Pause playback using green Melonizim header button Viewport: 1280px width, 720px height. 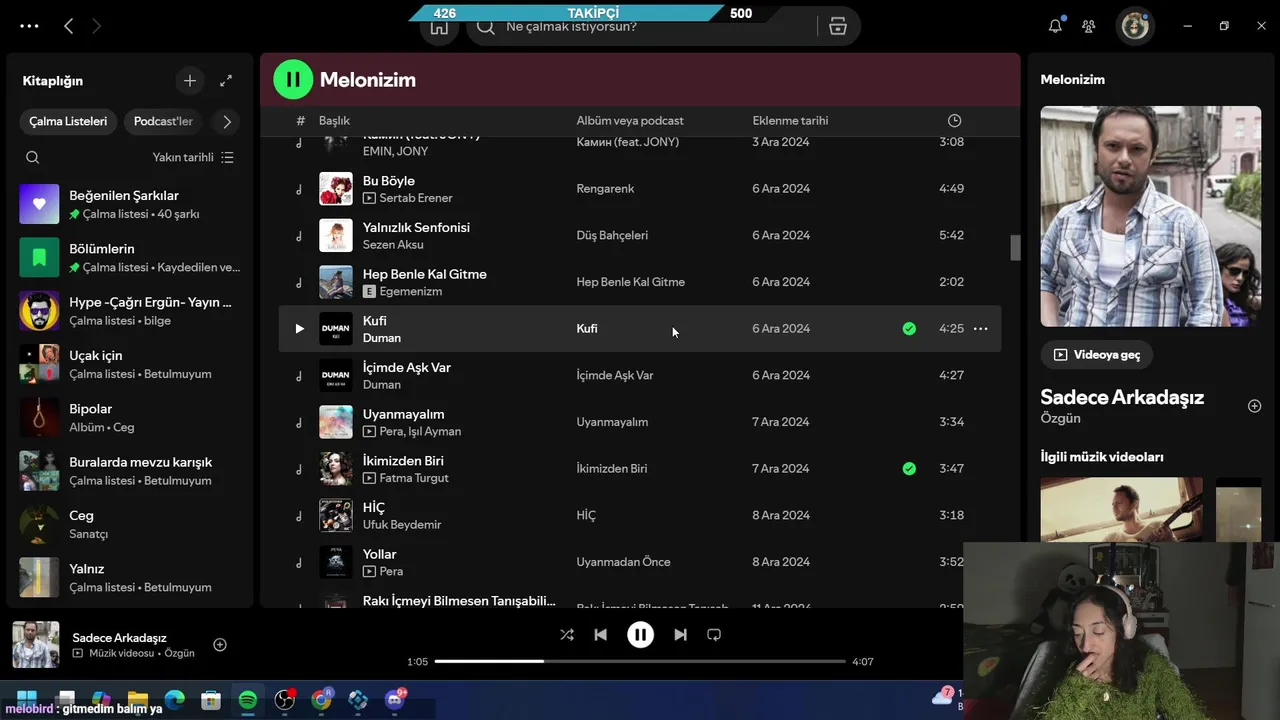pyautogui.click(x=293, y=79)
